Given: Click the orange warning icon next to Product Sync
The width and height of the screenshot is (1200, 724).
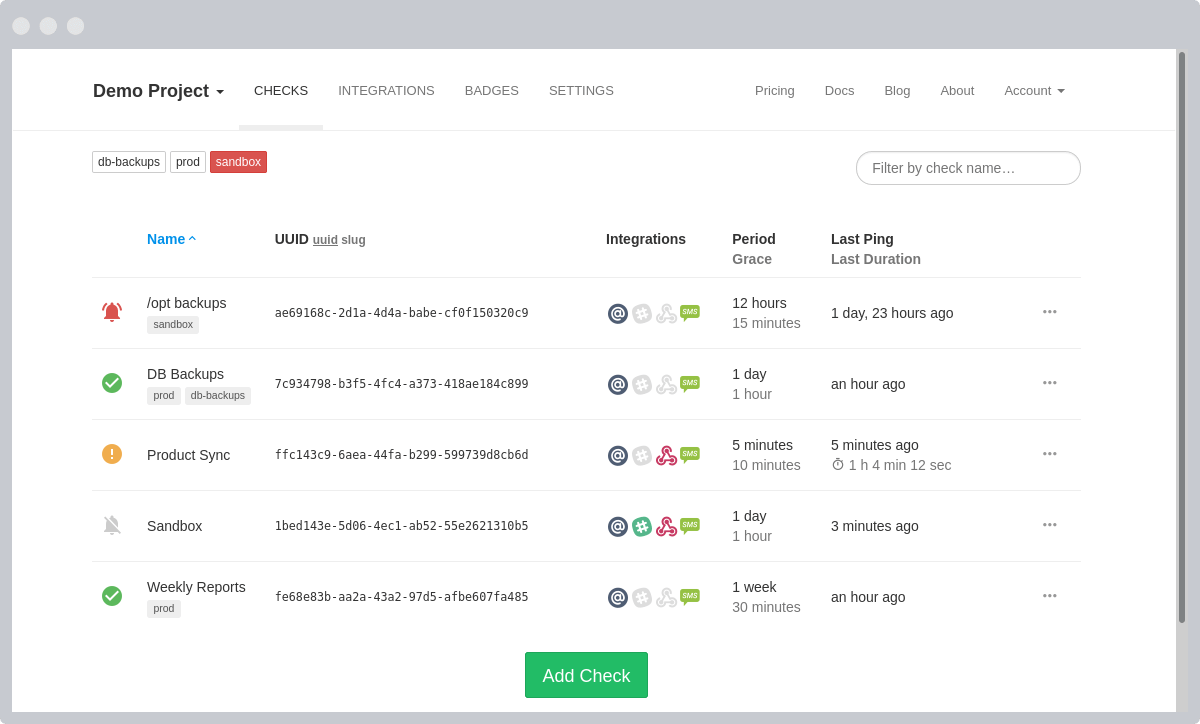Looking at the screenshot, I should pos(112,454).
